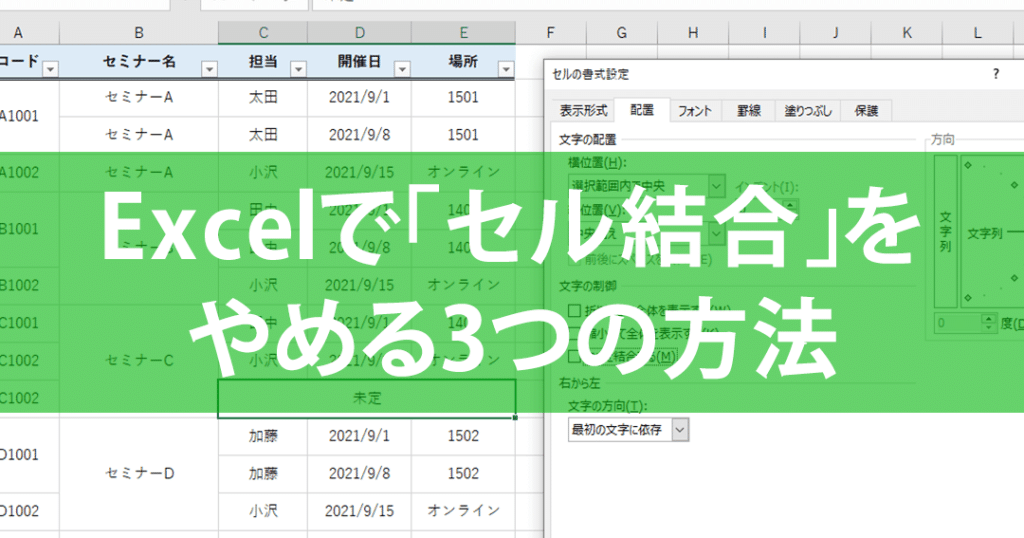Click the インデント stepper up arrow
The image size is (1024, 538).
click(791, 204)
